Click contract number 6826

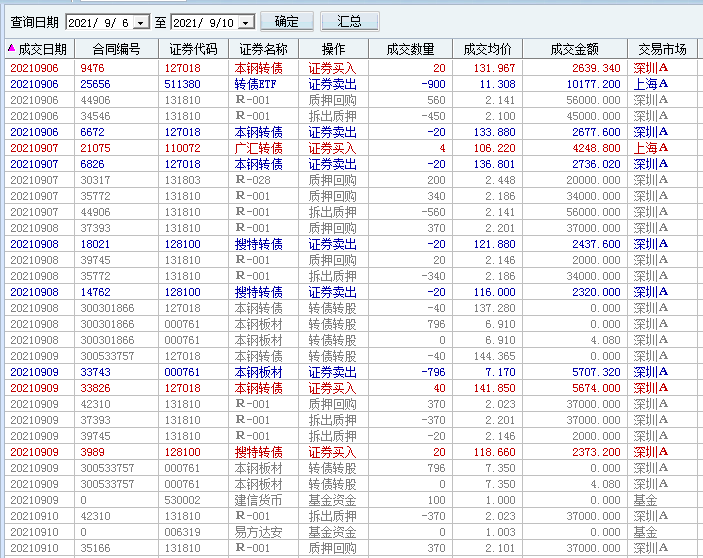pos(92,164)
